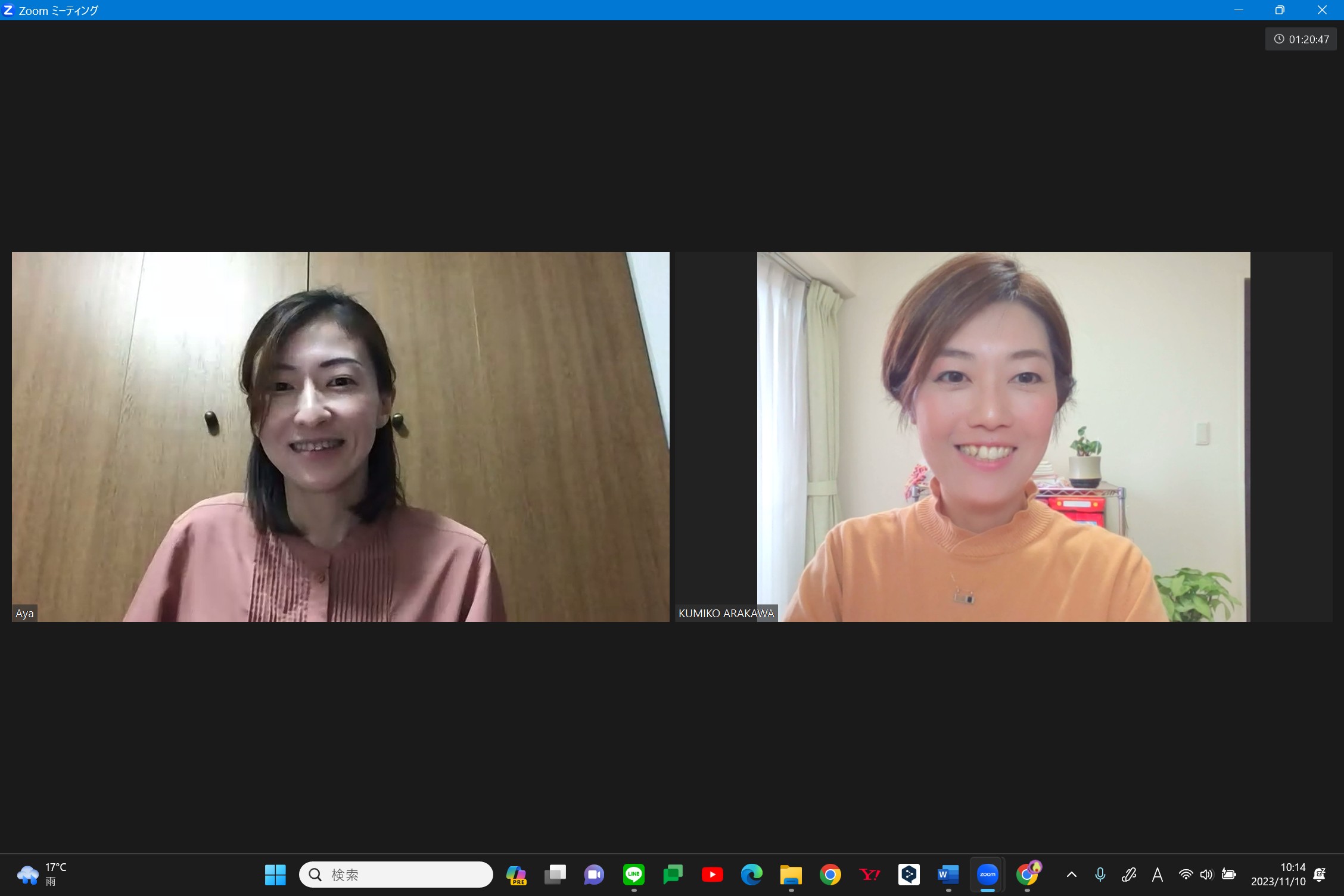Image resolution: width=1344 pixels, height=896 pixels.
Task: Minimize the Zoom meeting window
Action: pos(1239,10)
